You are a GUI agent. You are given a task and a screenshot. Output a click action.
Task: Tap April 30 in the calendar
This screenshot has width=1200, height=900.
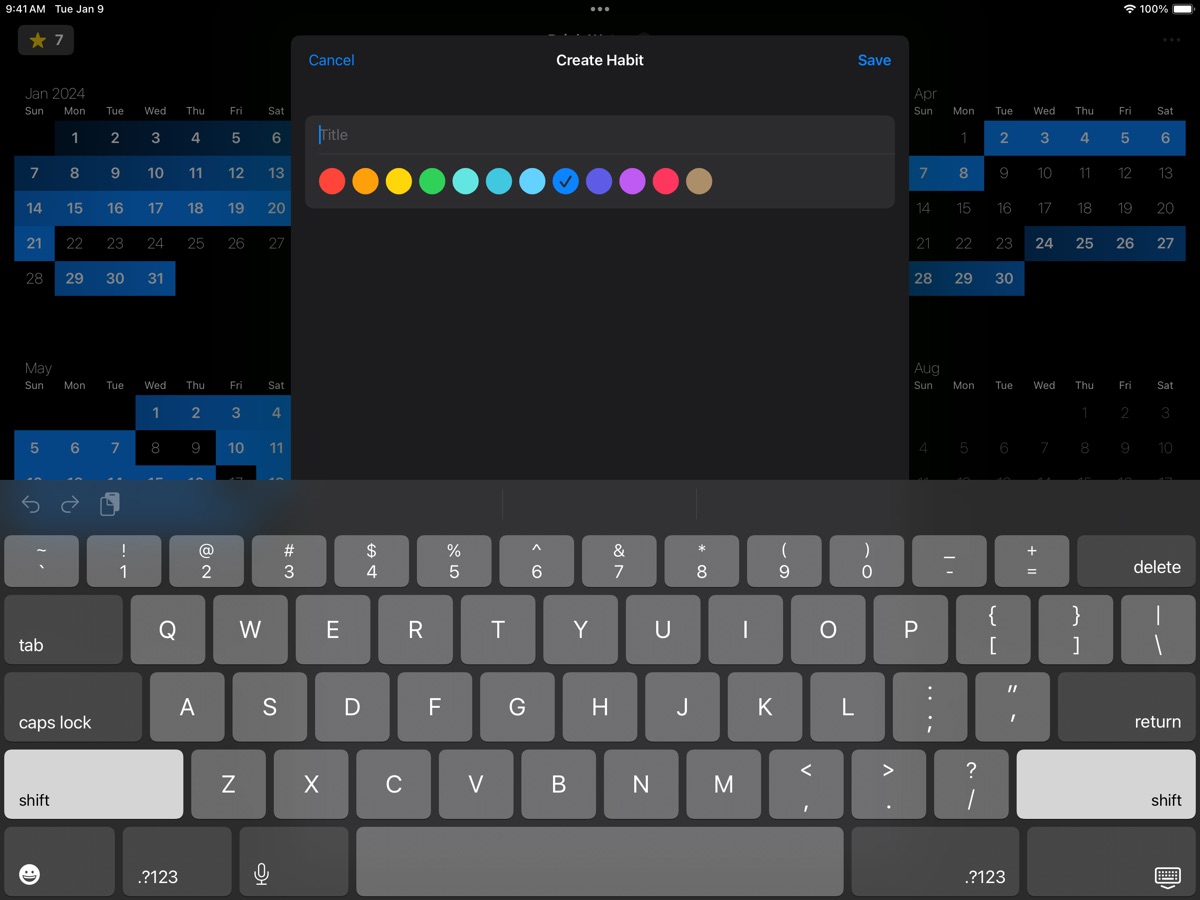pos(1004,278)
